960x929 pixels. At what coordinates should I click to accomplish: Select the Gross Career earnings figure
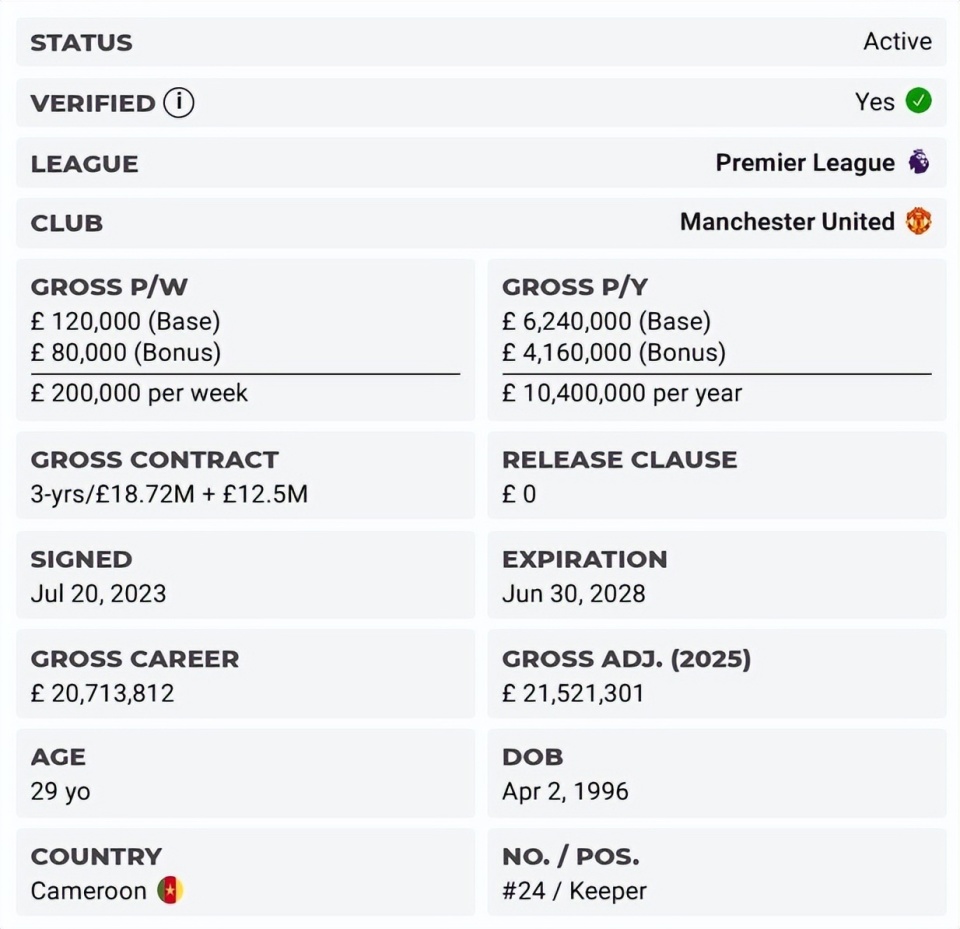point(102,693)
